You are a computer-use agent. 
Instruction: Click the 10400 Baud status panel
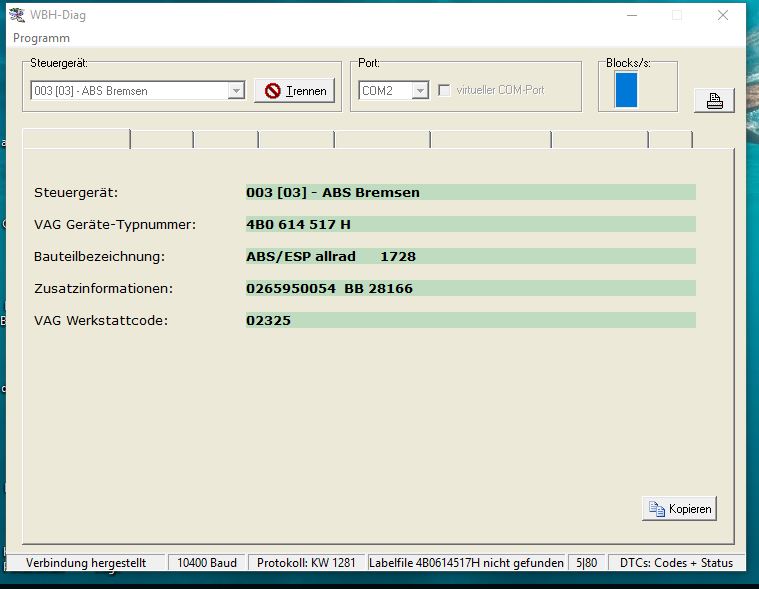[207, 563]
